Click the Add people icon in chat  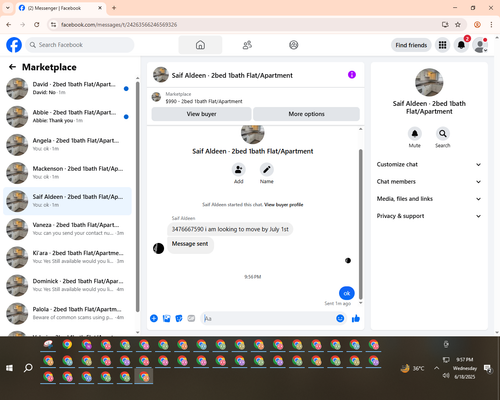[x=238, y=170]
